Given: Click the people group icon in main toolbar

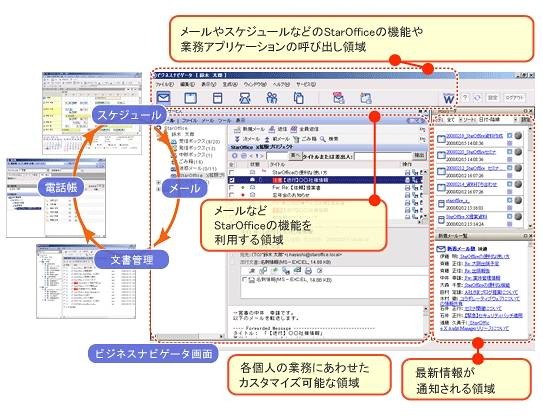Looking at the screenshot, I should [272, 98].
